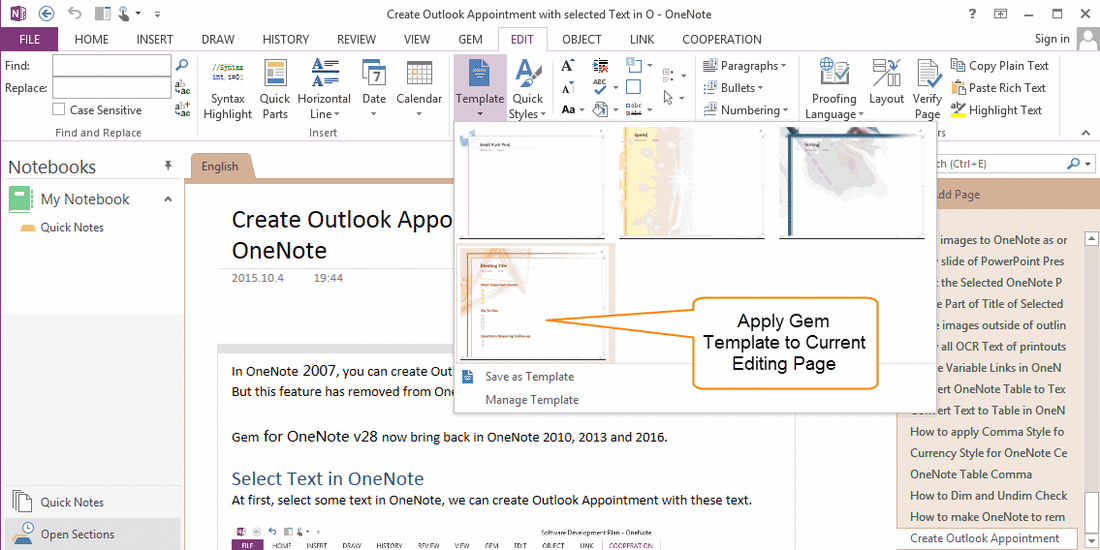Enable the Case Sensitive checkbox
The width and height of the screenshot is (1100, 550).
tap(59, 110)
